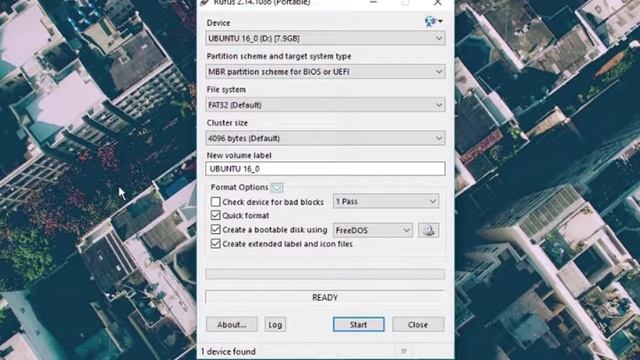Open the Log window button

click(275, 324)
